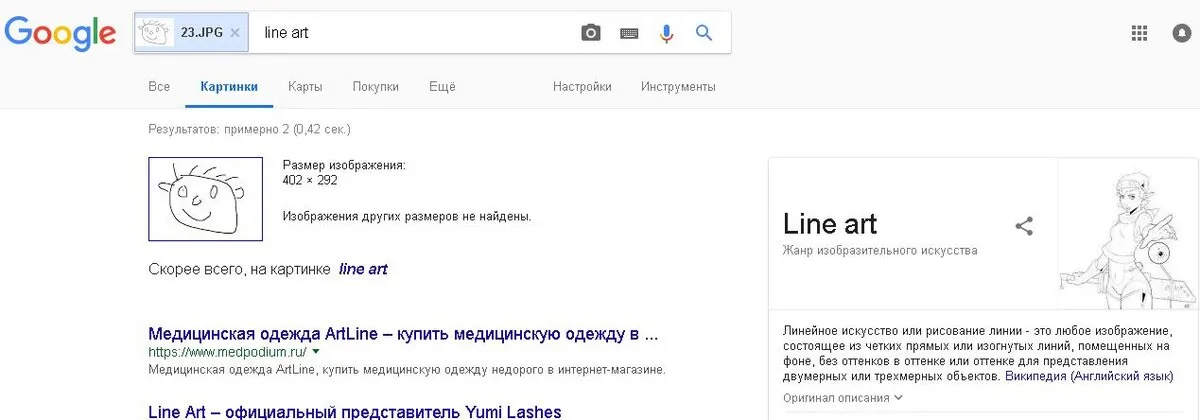Open the on-screen keyboard icon

tap(629, 33)
